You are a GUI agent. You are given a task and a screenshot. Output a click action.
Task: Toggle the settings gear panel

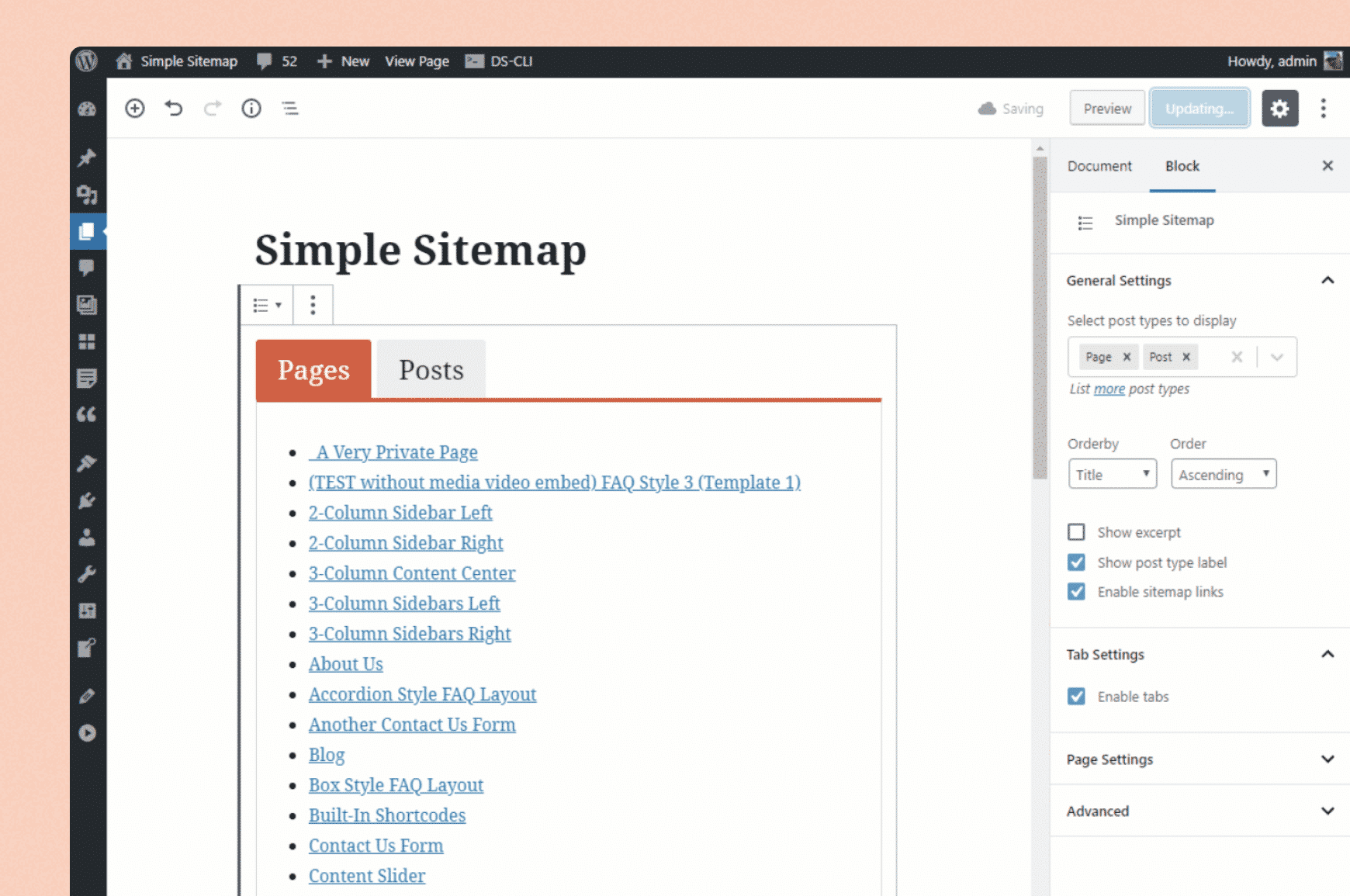[x=1279, y=109]
